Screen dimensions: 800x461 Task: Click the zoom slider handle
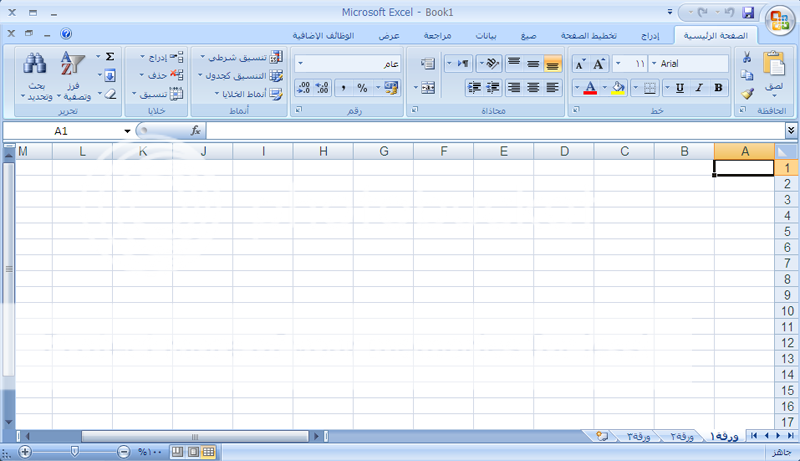tap(74, 452)
